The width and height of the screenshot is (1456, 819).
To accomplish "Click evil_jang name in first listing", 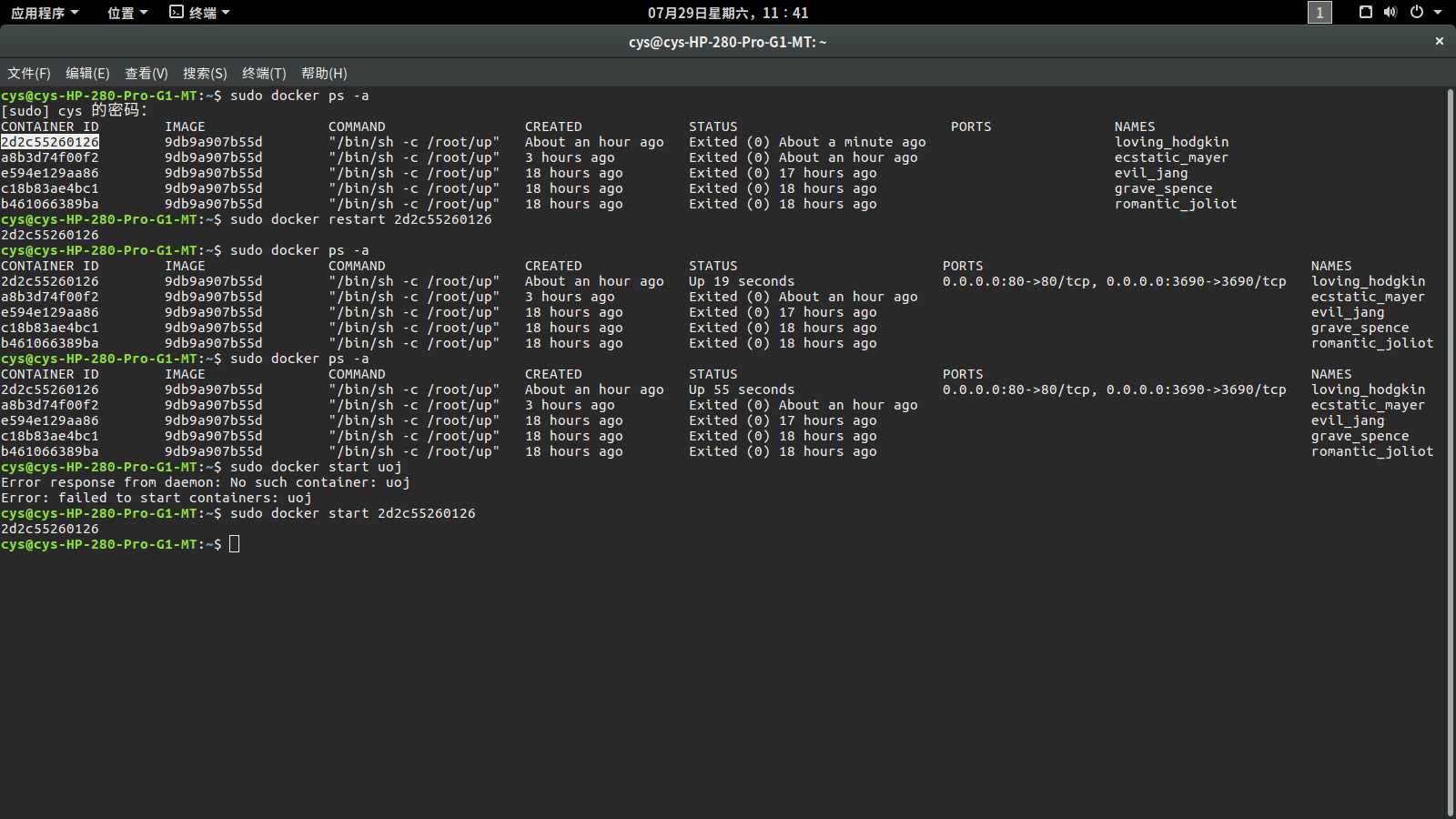I will pos(1151,173).
